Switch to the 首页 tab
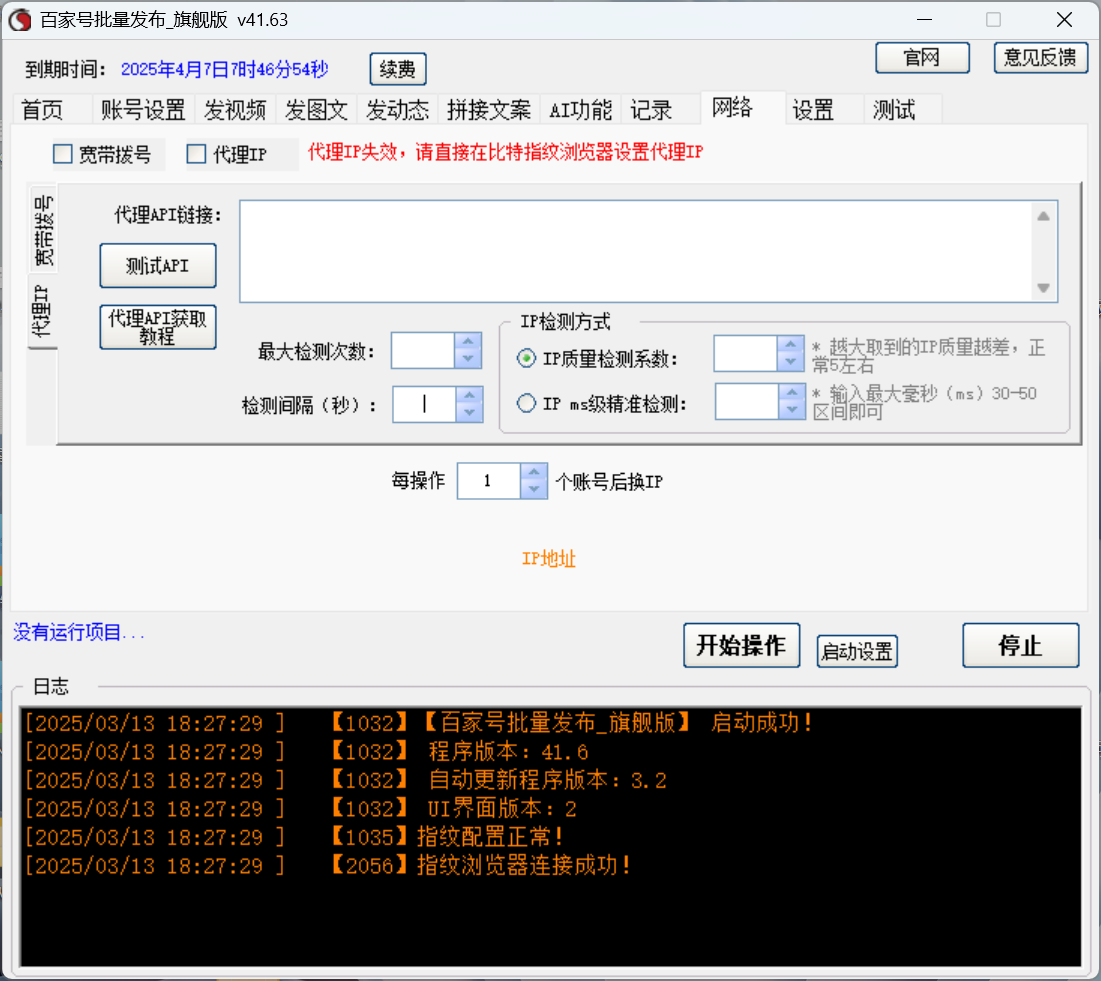1101x981 pixels. 43,110
